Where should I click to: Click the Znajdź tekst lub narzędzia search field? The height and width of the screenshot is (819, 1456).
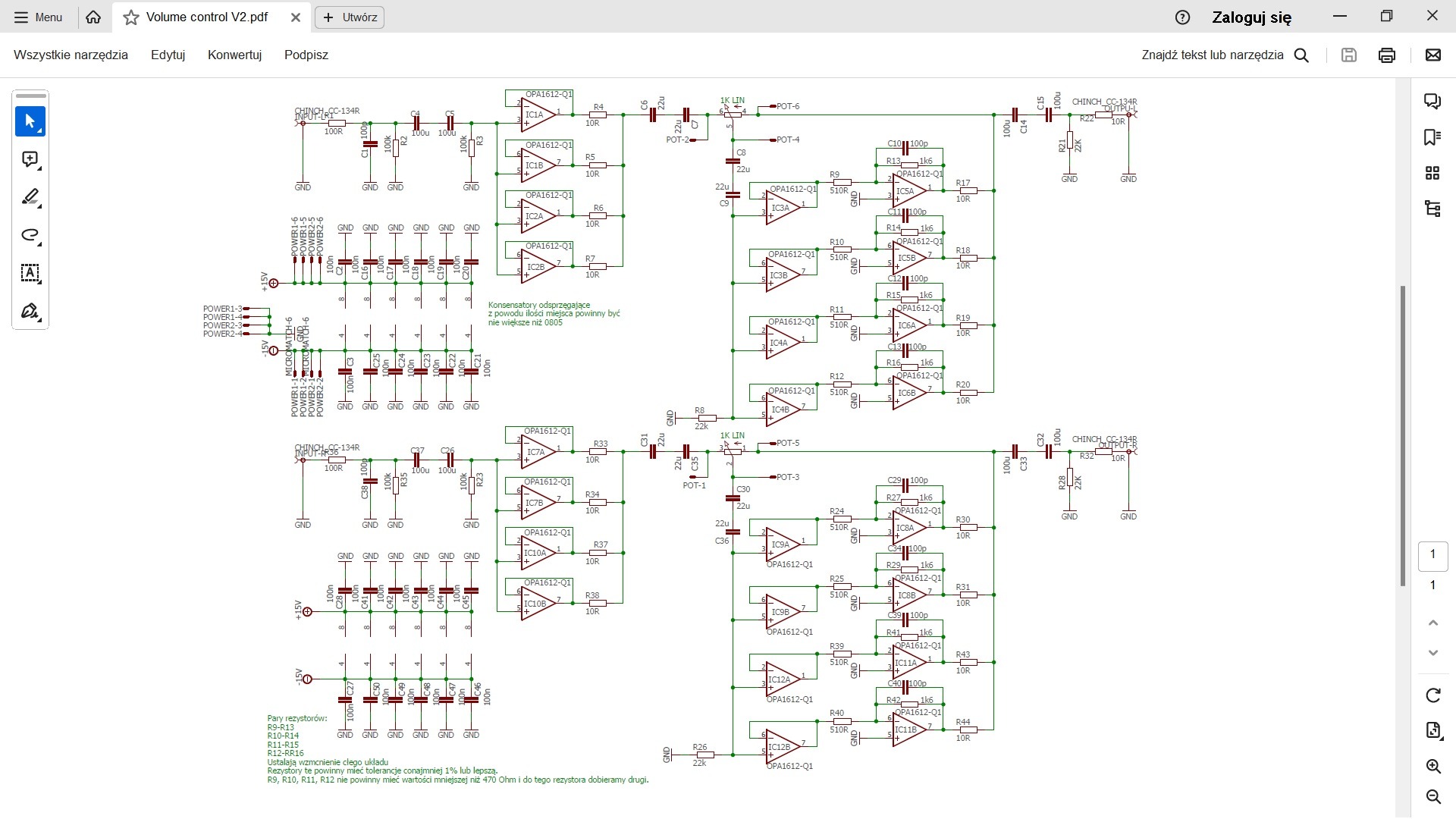point(1213,55)
